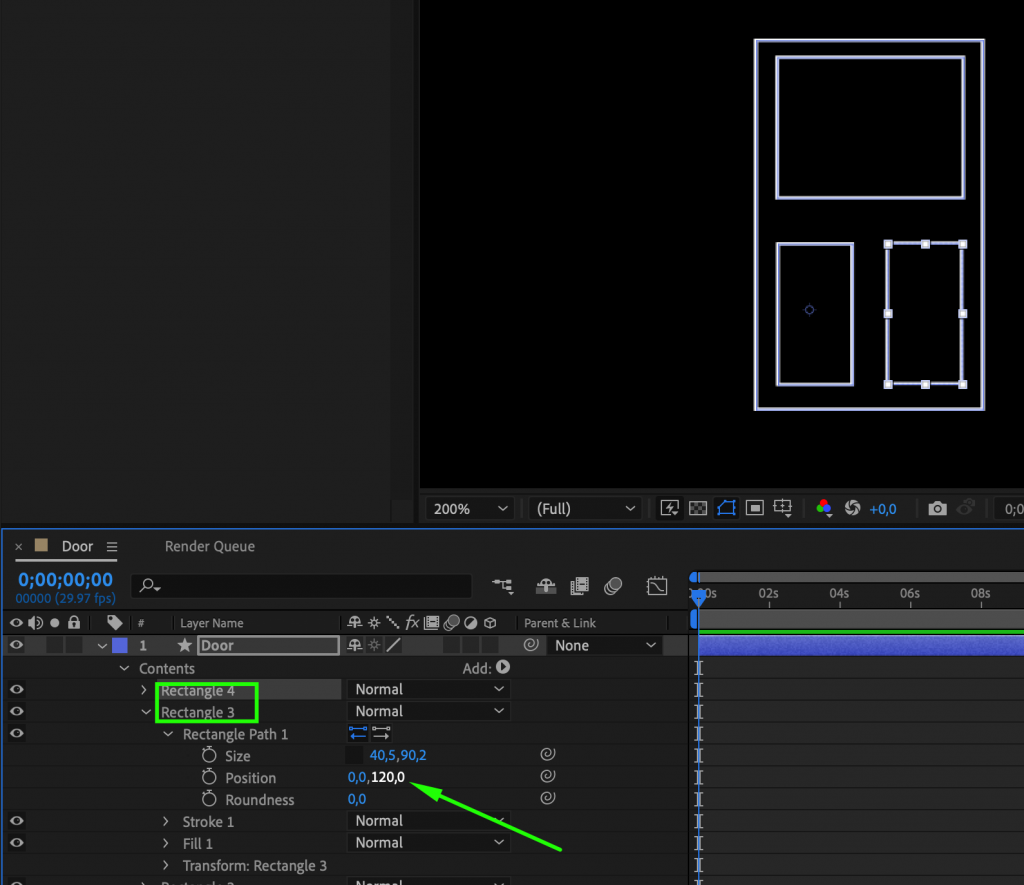Click the Add button in the Contents row

(x=503, y=668)
